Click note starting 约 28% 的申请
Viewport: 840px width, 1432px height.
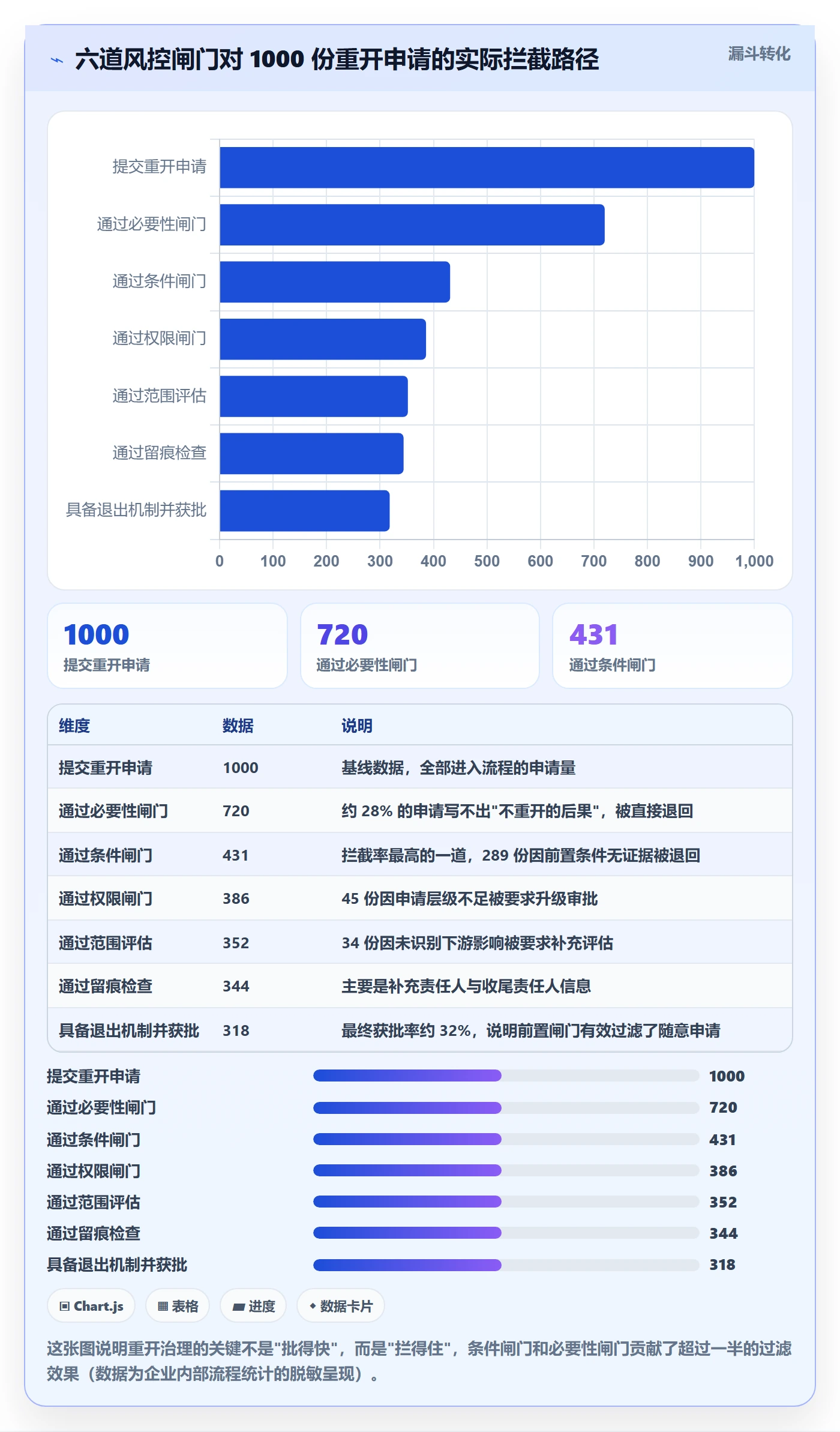tap(517, 811)
